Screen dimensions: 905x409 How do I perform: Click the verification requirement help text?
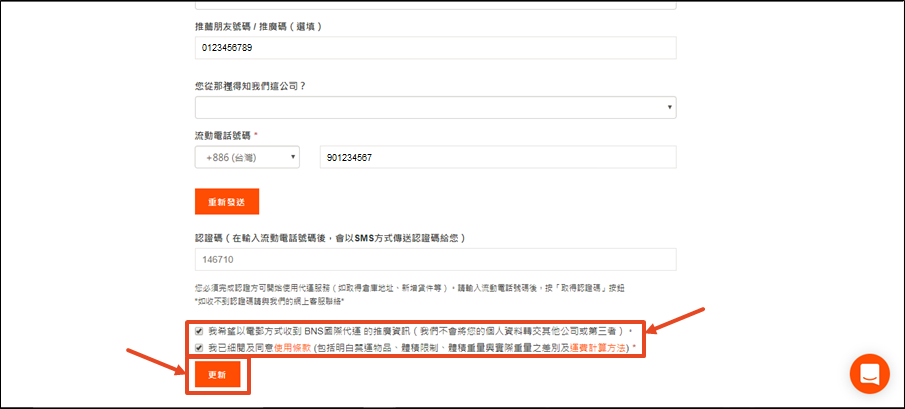420,288
